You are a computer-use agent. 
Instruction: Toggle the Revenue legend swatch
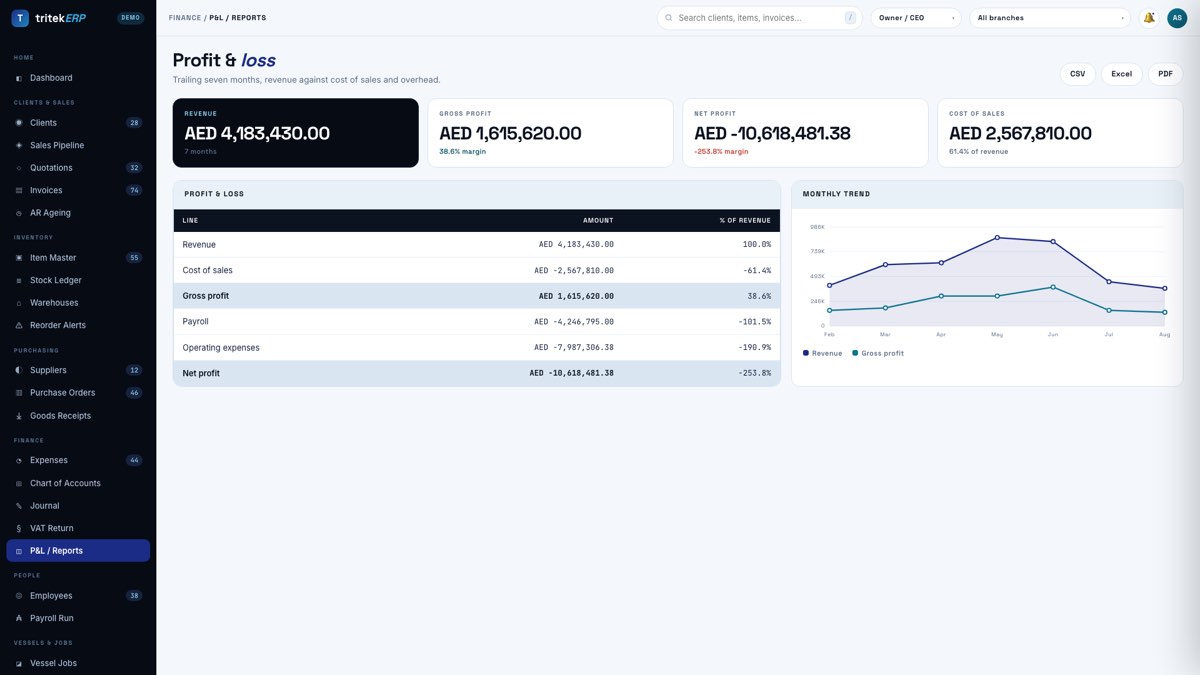806,353
